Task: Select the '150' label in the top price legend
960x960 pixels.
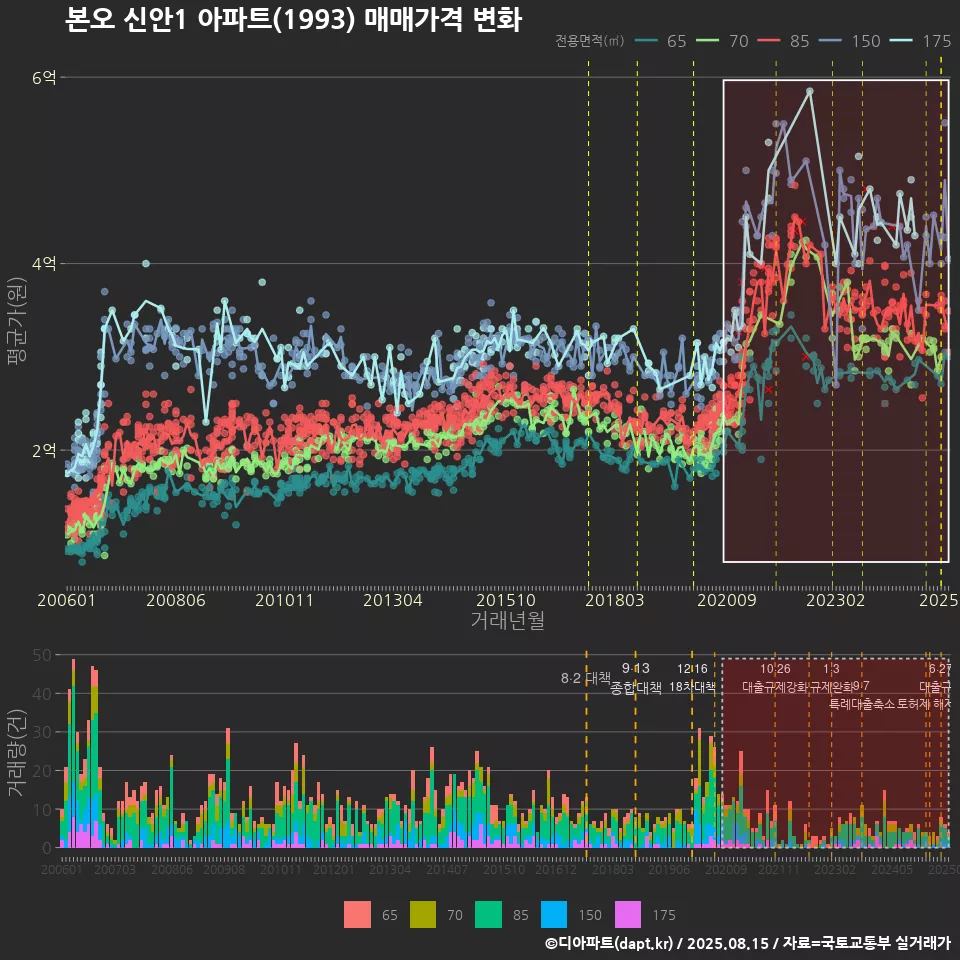Action: click(x=866, y=41)
